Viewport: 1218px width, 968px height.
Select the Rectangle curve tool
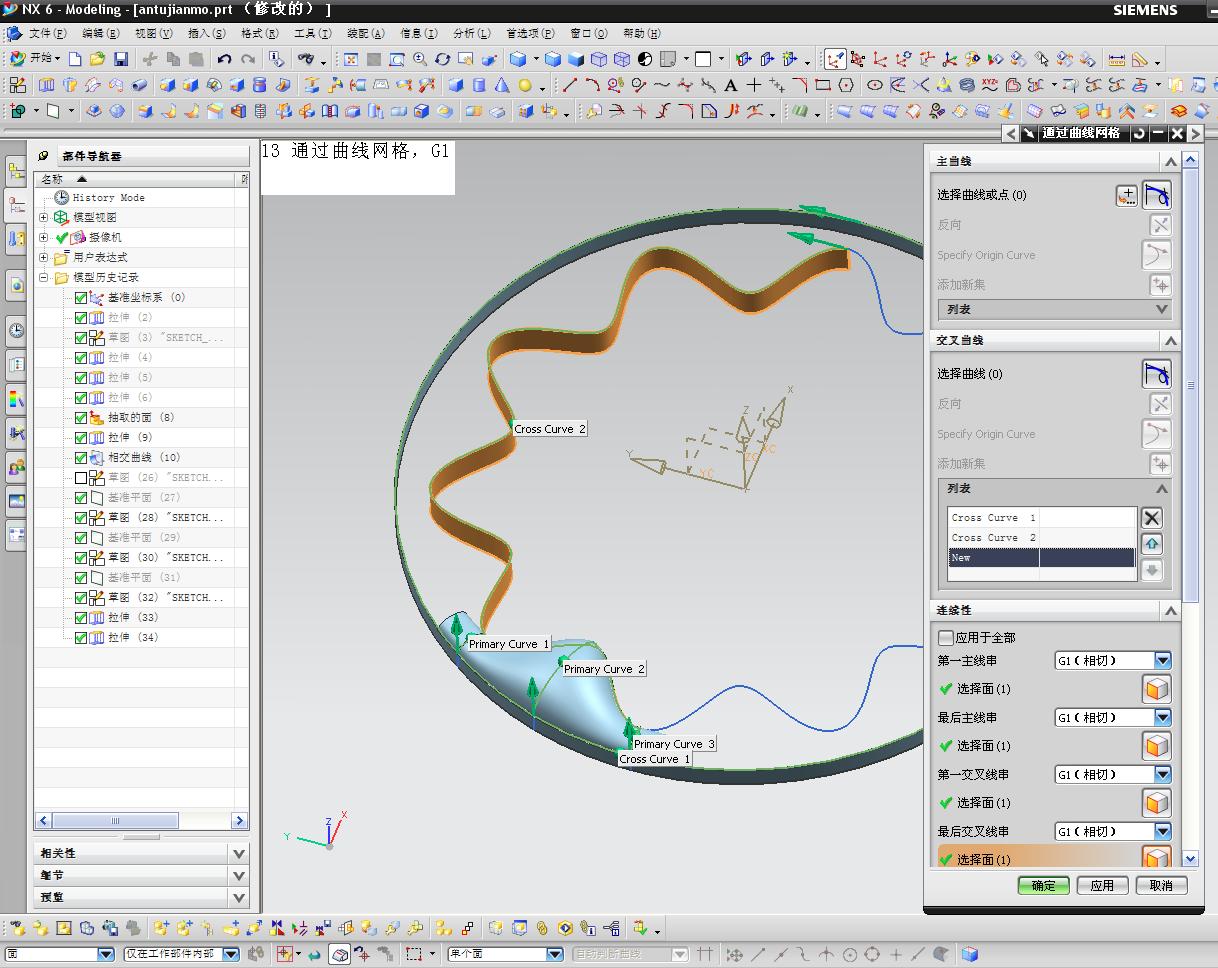click(823, 85)
